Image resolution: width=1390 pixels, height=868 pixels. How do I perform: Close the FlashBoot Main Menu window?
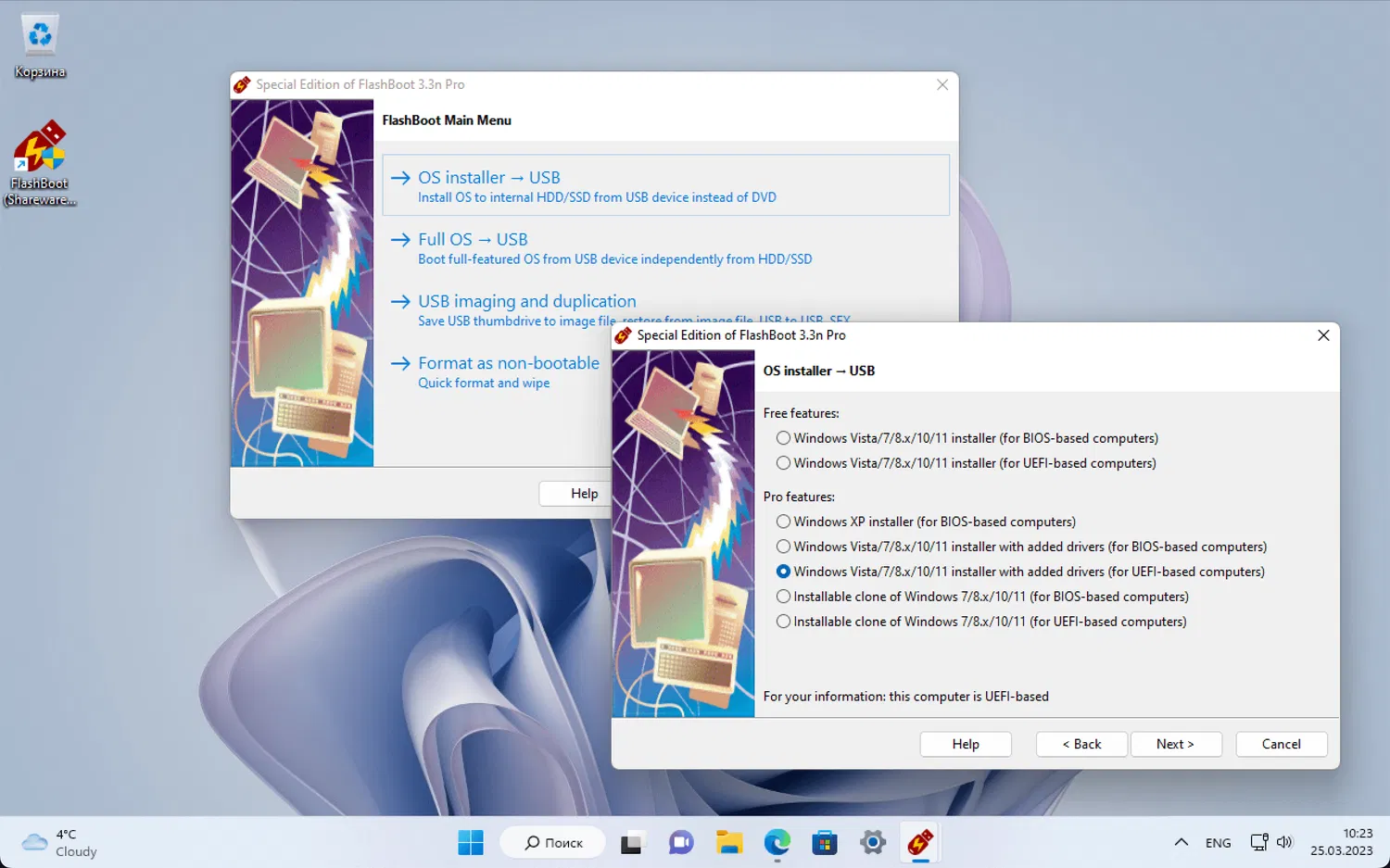pos(942,84)
